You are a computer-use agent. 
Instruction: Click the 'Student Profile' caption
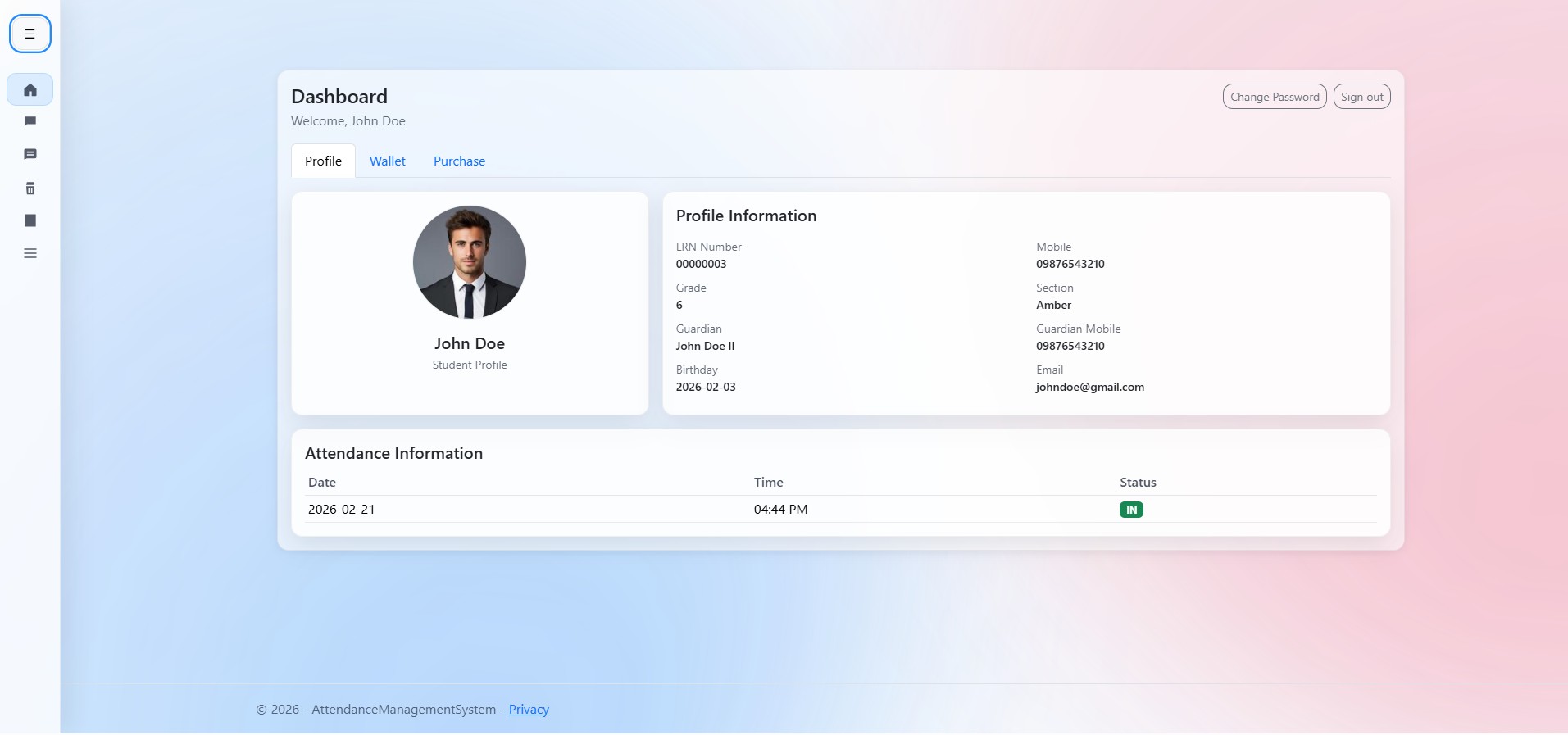pos(470,365)
